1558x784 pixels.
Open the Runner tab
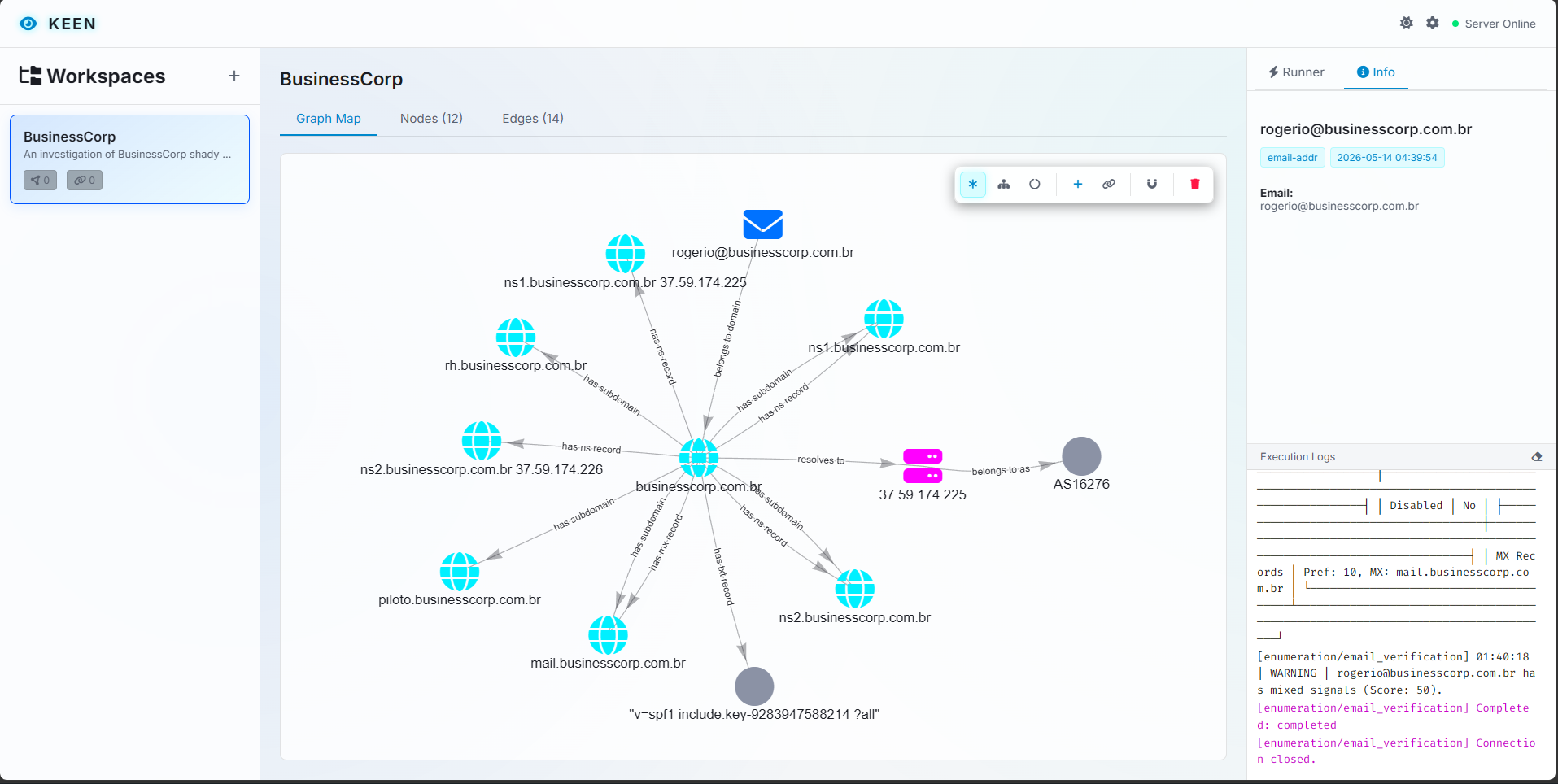click(x=1296, y=72)
